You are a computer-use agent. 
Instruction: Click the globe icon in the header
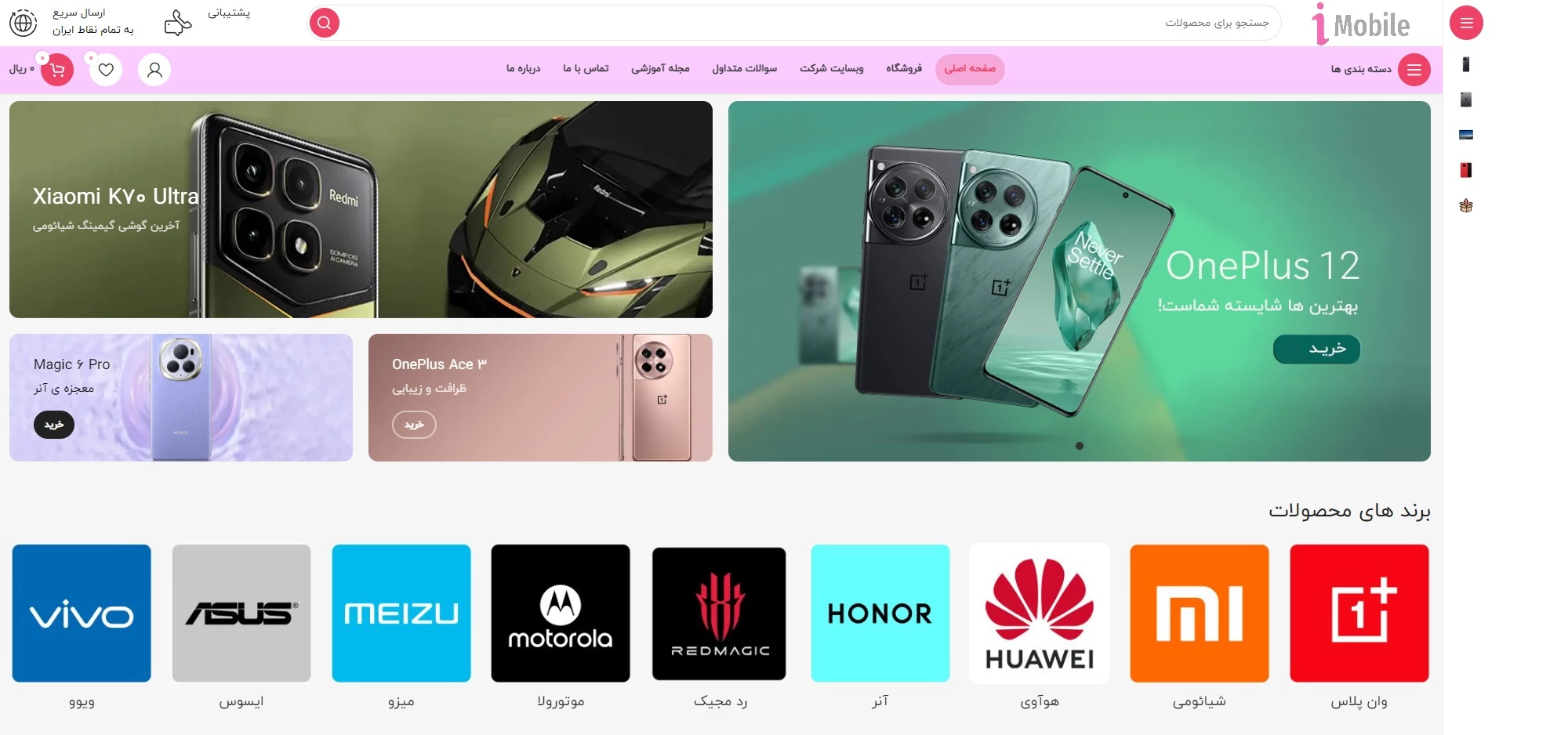coord(23,23)
